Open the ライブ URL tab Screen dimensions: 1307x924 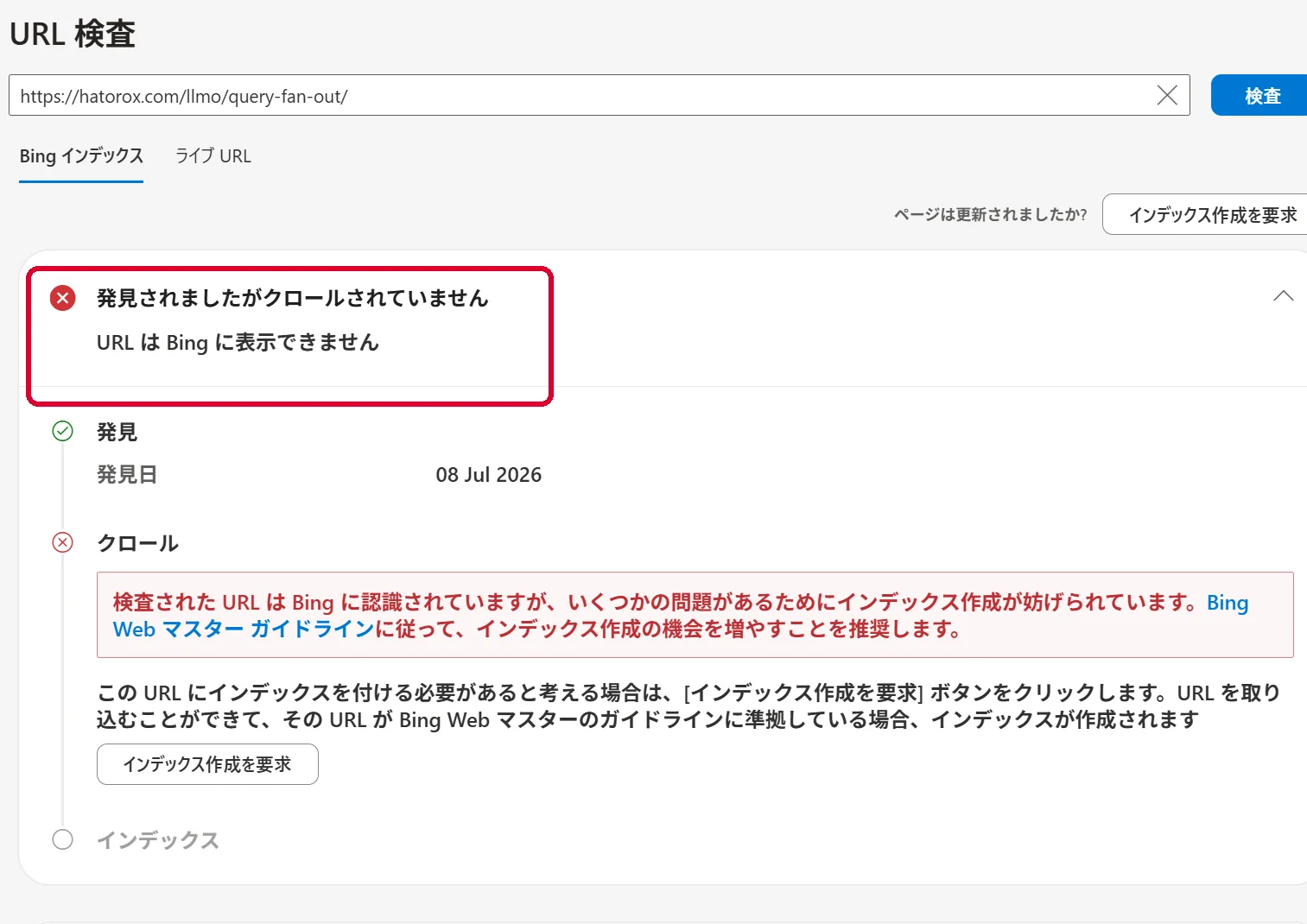tap(213, 156)
